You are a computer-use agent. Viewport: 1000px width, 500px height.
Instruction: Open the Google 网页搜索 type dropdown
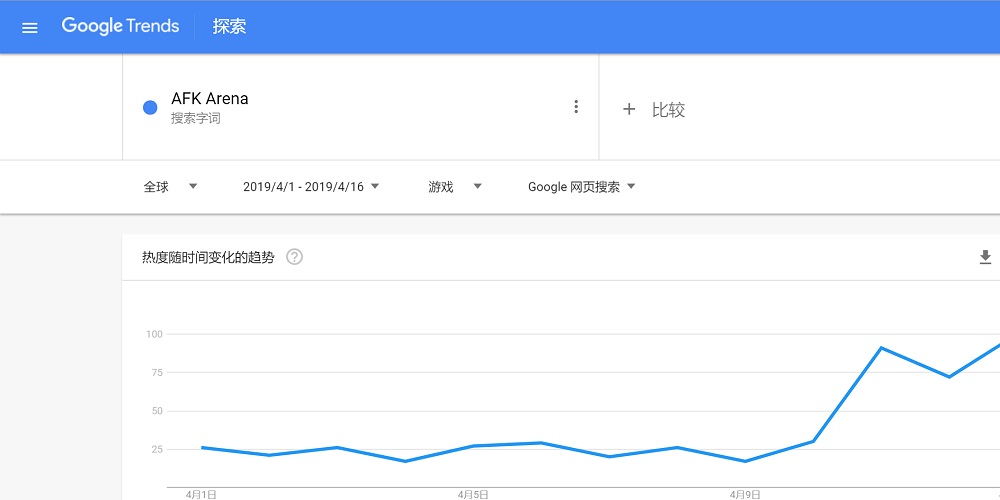pos(582,187)
